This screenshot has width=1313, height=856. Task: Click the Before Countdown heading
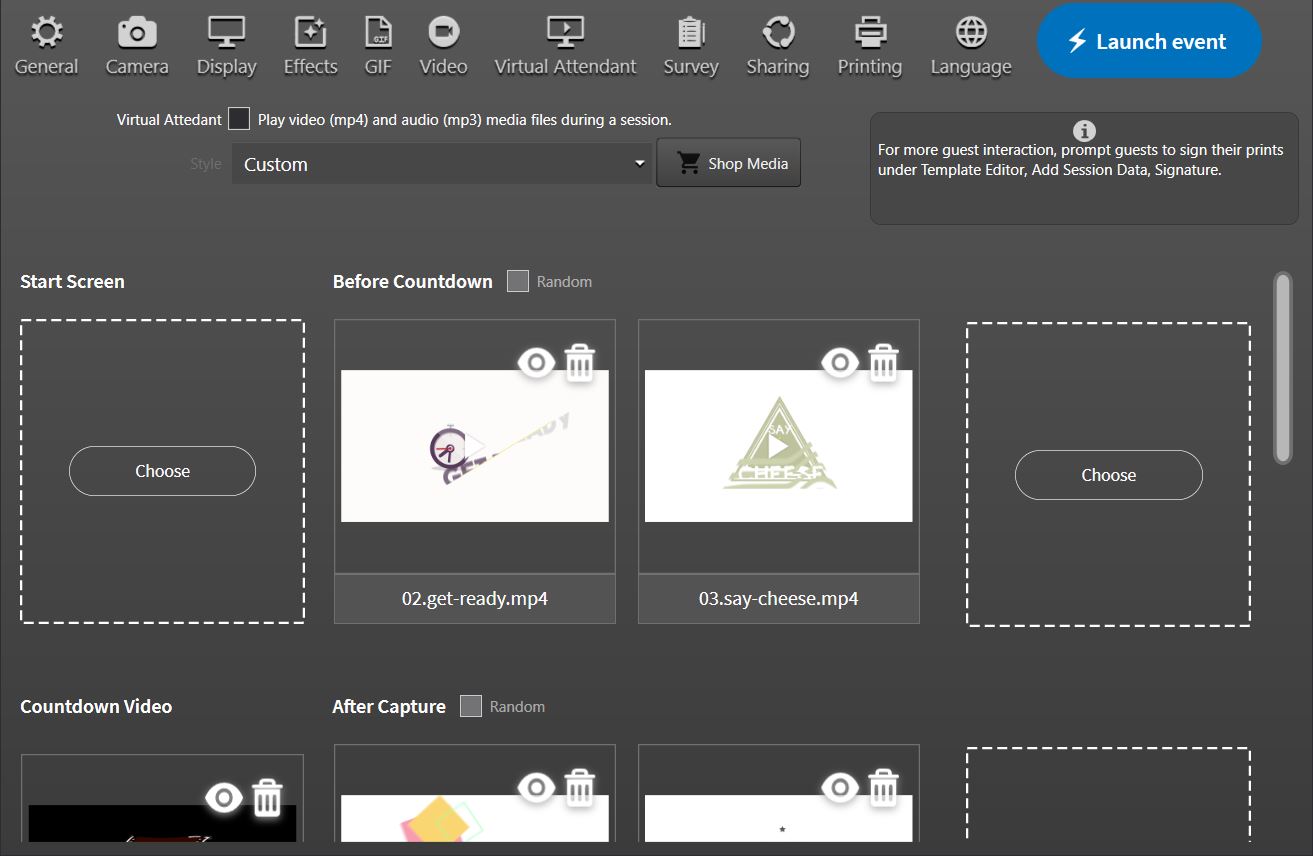click(413, 281)
